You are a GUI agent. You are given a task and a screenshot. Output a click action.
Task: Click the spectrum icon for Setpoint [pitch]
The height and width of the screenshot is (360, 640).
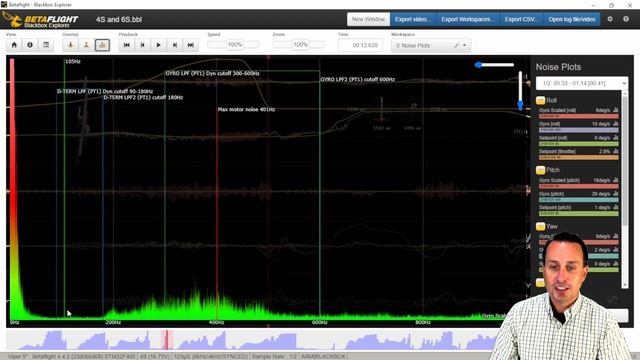point(616,207)
